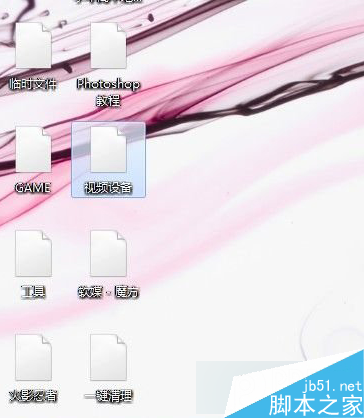
Task: Click the Photoshop 教程 label text
Action: (108, 92)
